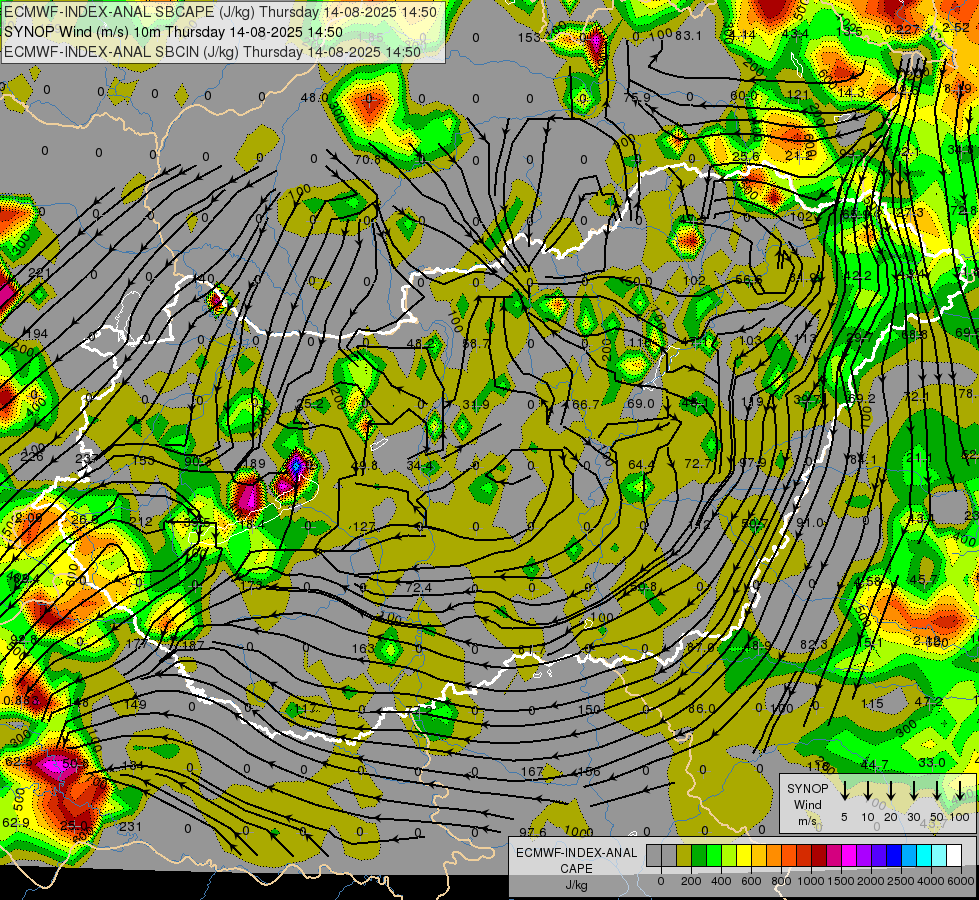Click the map value '84.1'
This screenshot has height=900, width=979.
coord(863,460)
